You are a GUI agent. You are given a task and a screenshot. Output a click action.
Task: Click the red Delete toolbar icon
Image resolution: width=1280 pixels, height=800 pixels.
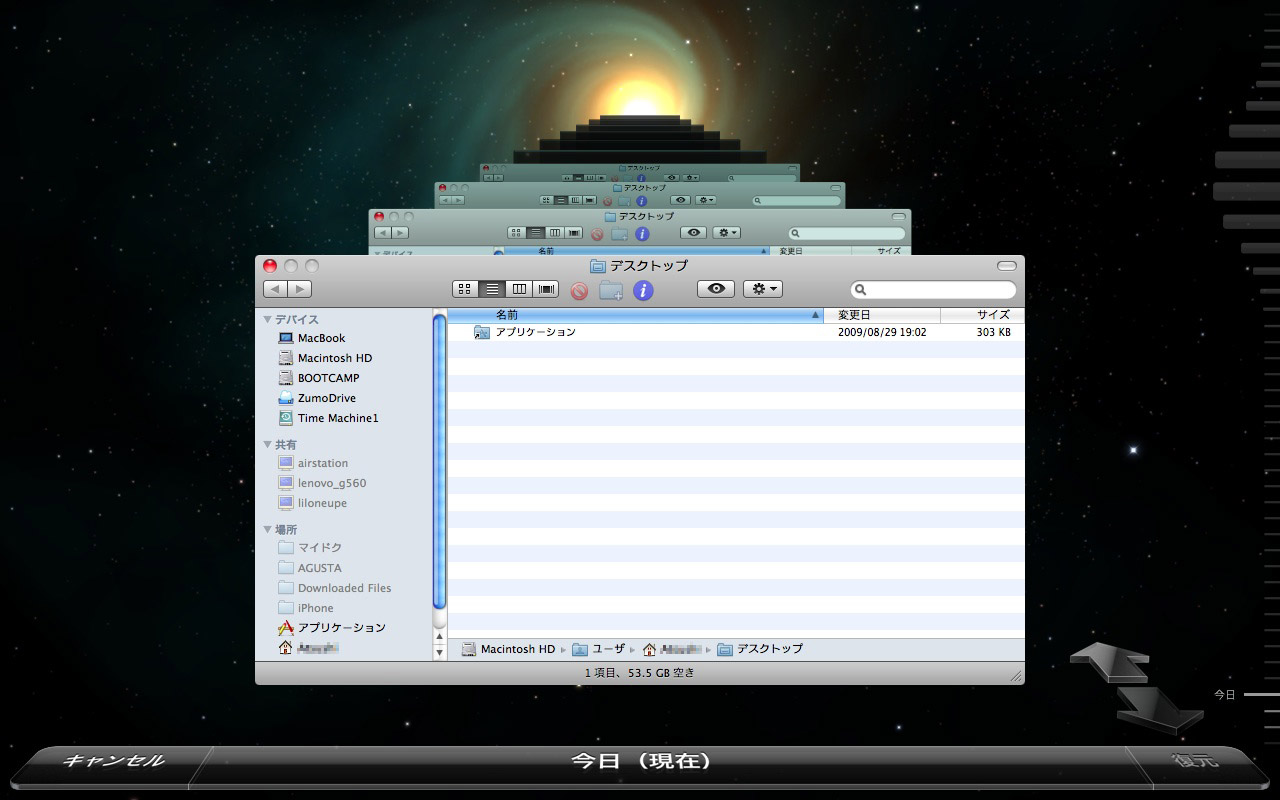pos(579,290)
